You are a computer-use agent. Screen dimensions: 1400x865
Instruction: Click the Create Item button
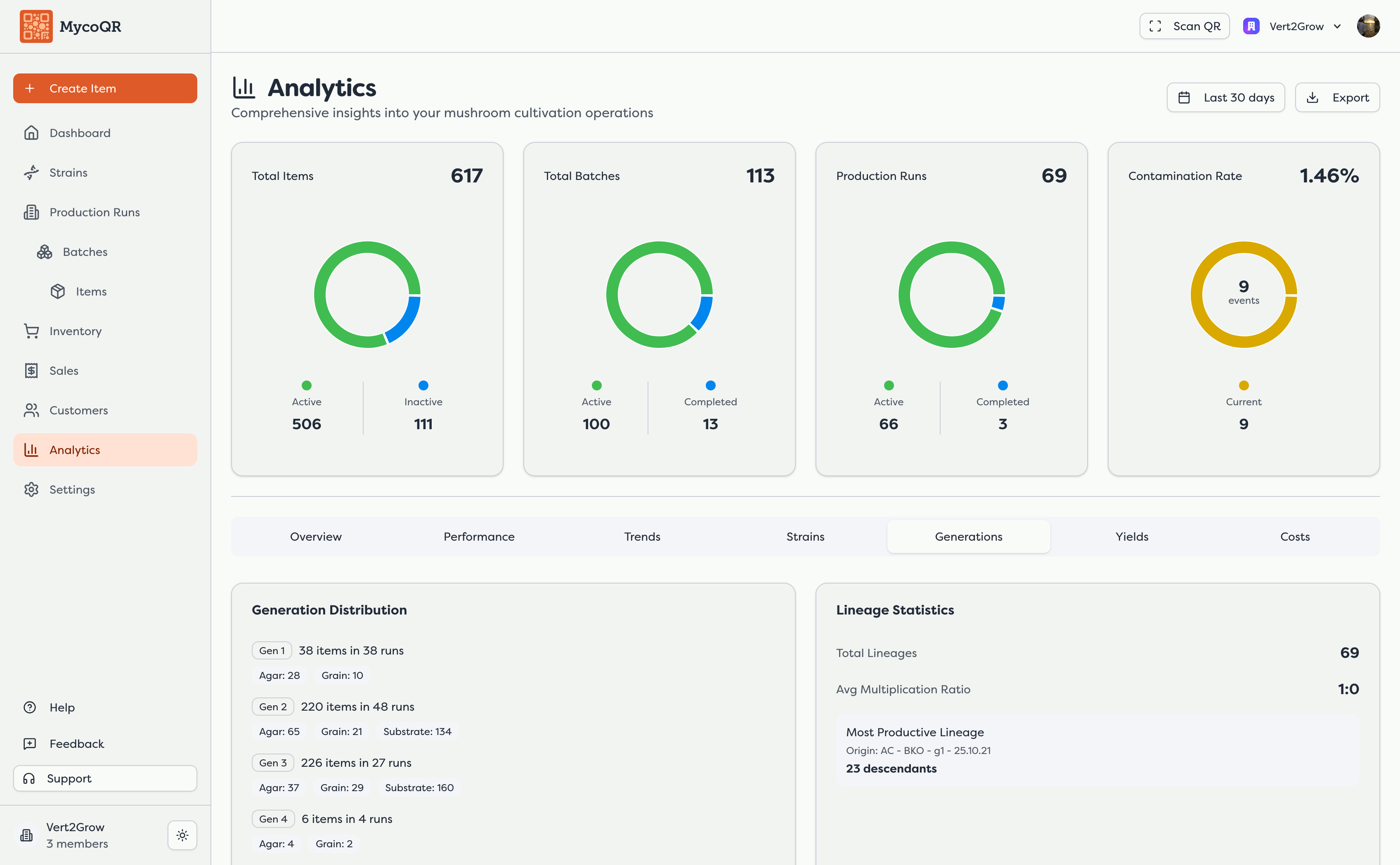coord(105,89)
